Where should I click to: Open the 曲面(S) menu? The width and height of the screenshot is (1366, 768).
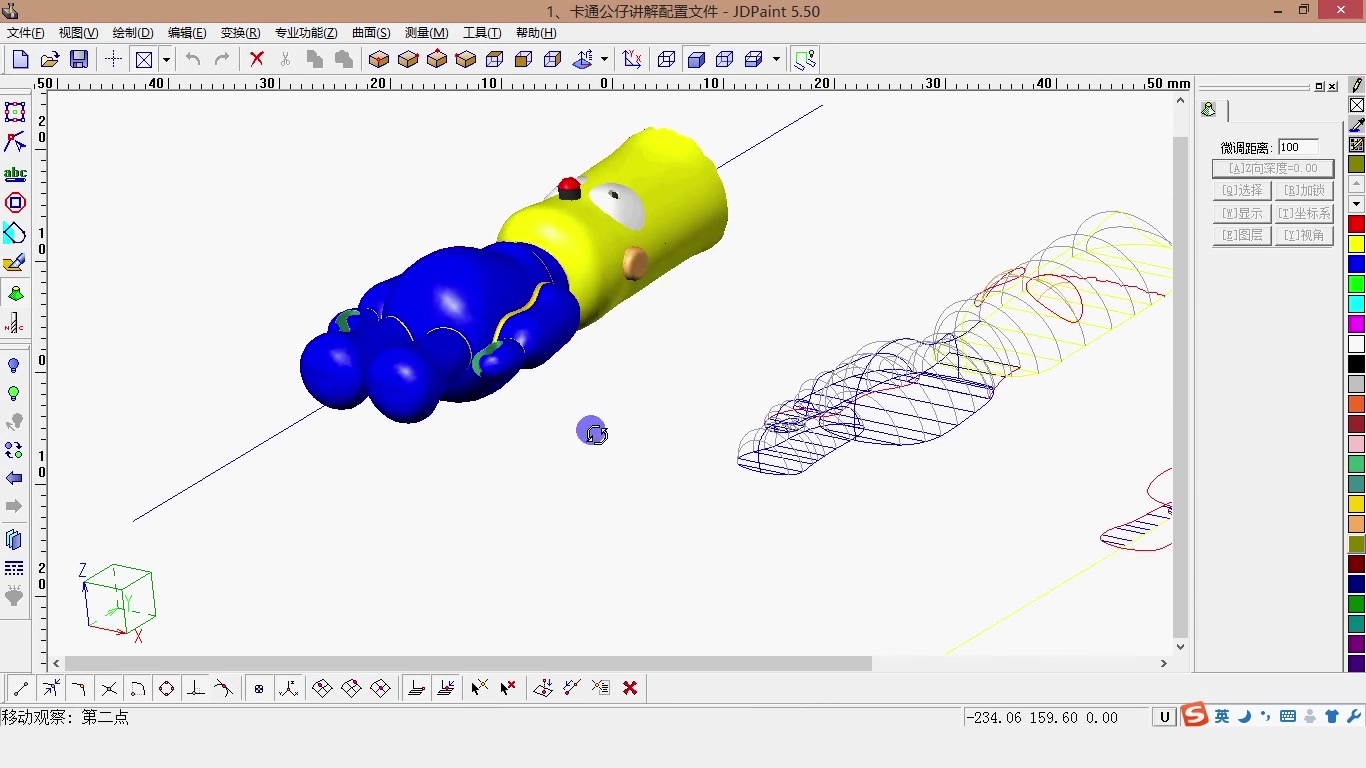pyautogui.click(x=370, y=32)
